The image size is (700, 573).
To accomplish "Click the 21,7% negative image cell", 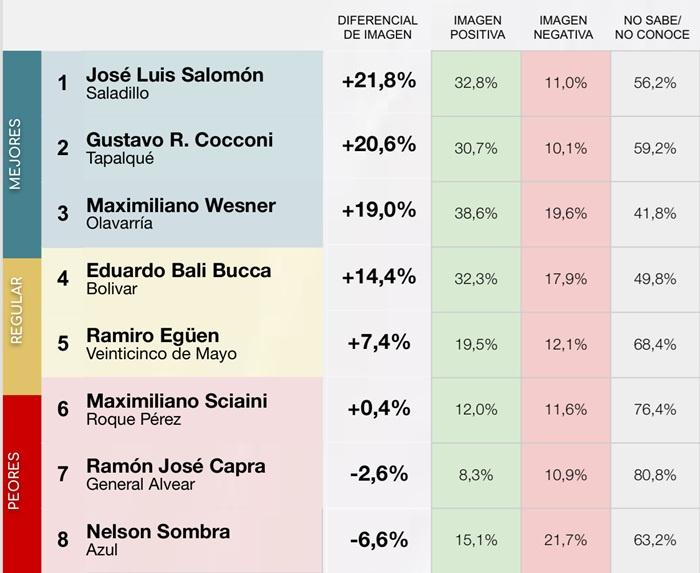I will coord(566,540).
